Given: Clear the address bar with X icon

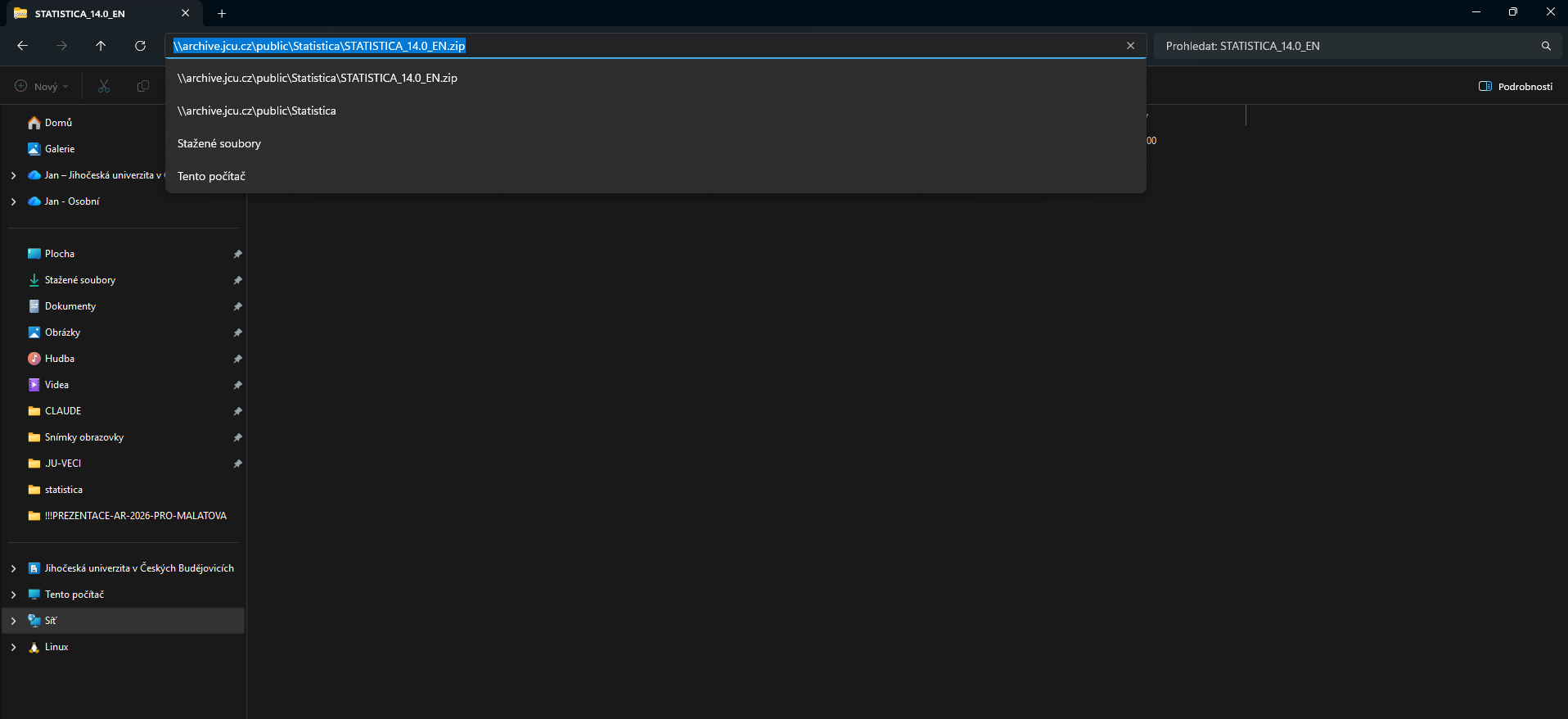Looking at the screenshot, I should (x=1130, y=46).
